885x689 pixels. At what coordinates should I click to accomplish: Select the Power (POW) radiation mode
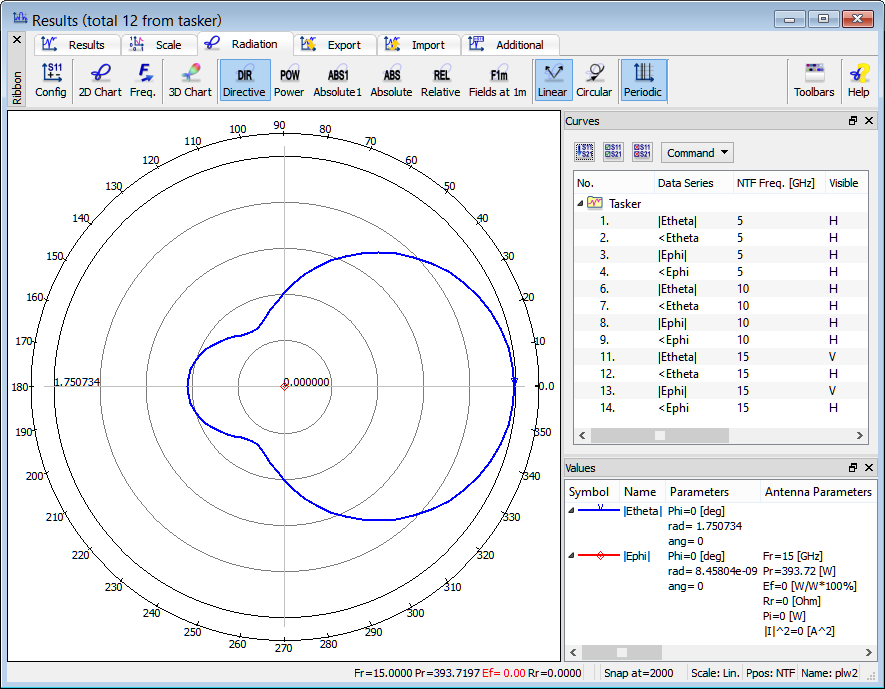289,80
